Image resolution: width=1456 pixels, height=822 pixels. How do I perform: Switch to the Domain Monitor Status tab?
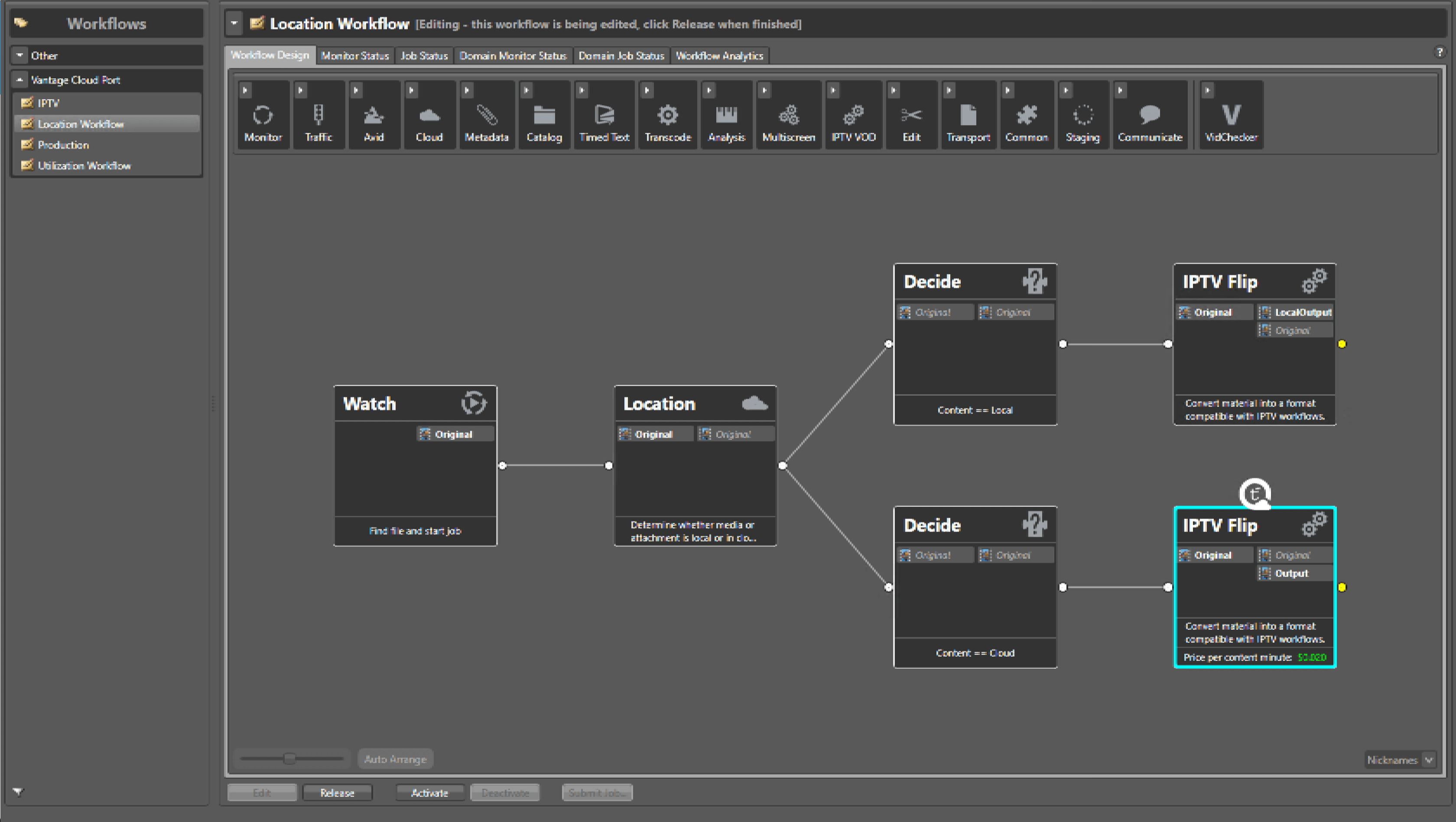point(513,55)
